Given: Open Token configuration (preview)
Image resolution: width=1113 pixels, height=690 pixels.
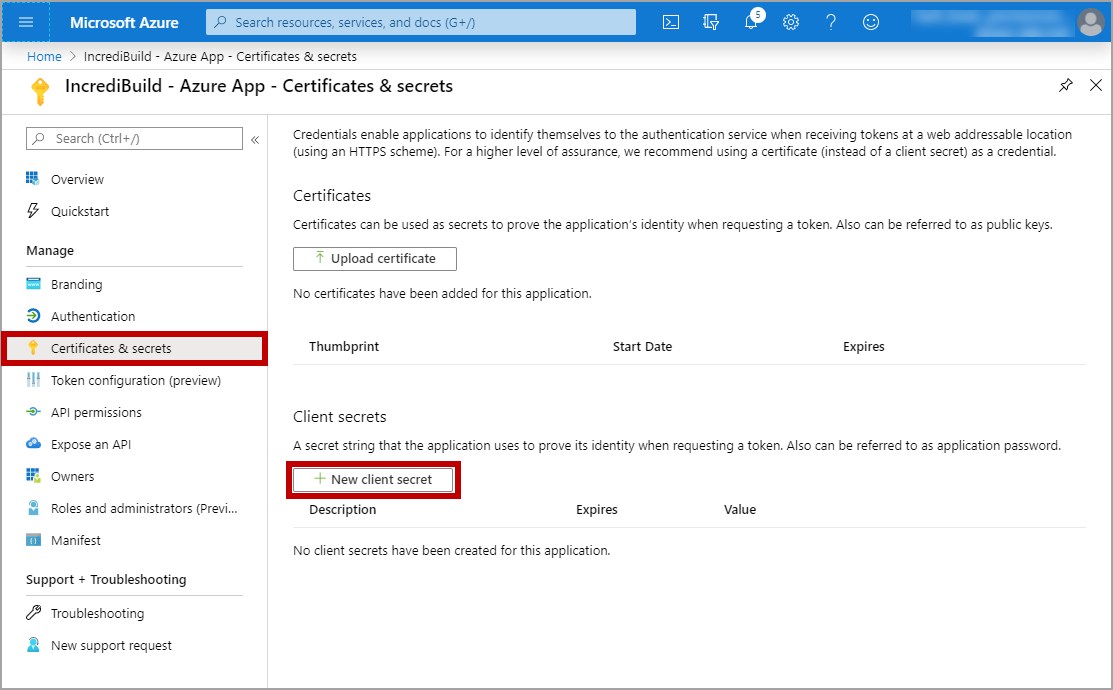Looking at the screenshot, I should click(134, 380).
